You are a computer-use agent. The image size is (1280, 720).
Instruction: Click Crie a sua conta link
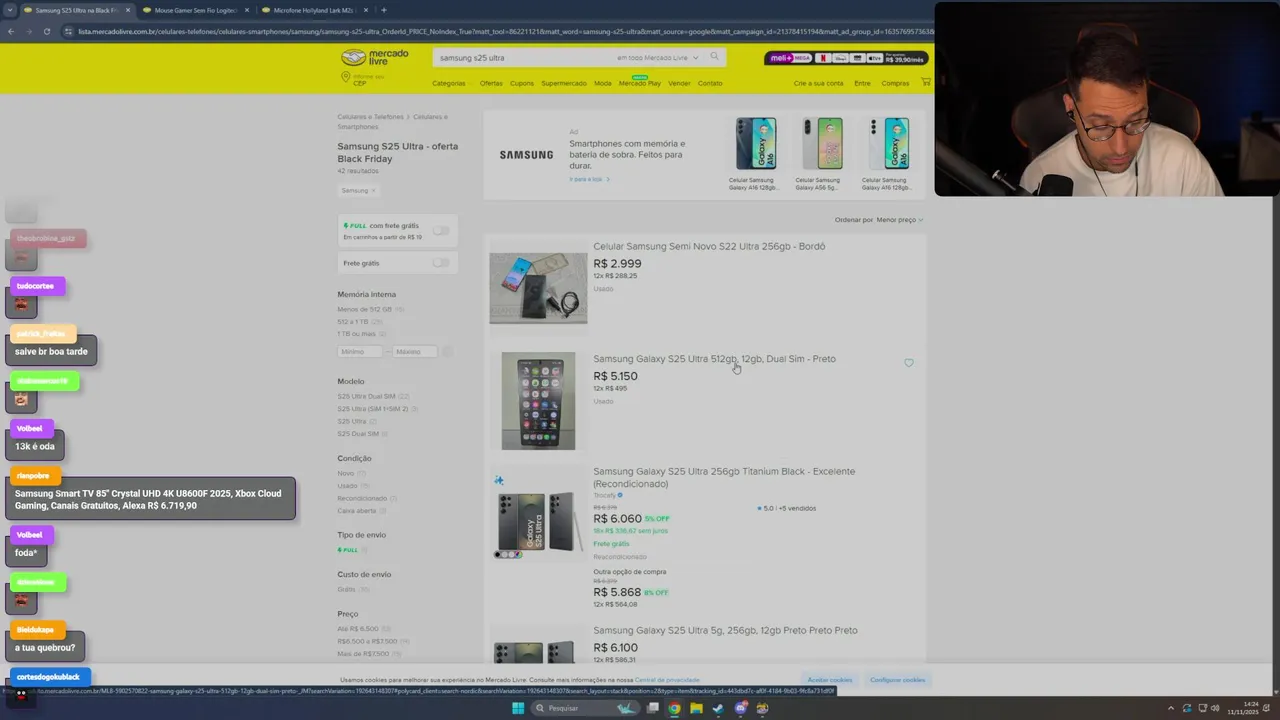click(x=819, y=83)
